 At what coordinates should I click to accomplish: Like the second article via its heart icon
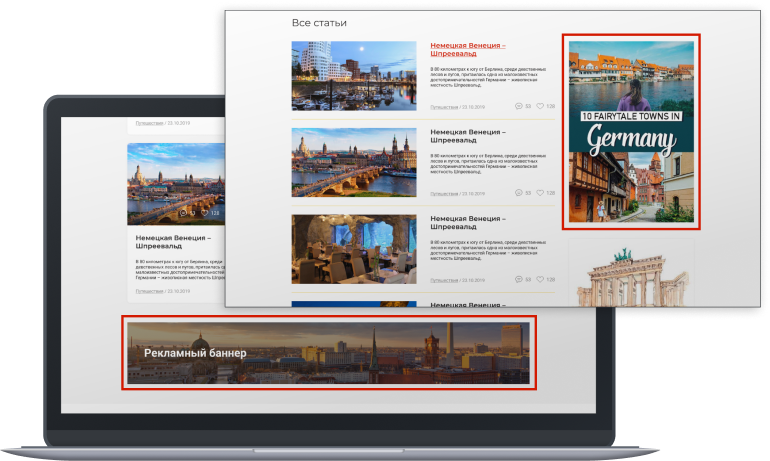[x=540, y=193]
